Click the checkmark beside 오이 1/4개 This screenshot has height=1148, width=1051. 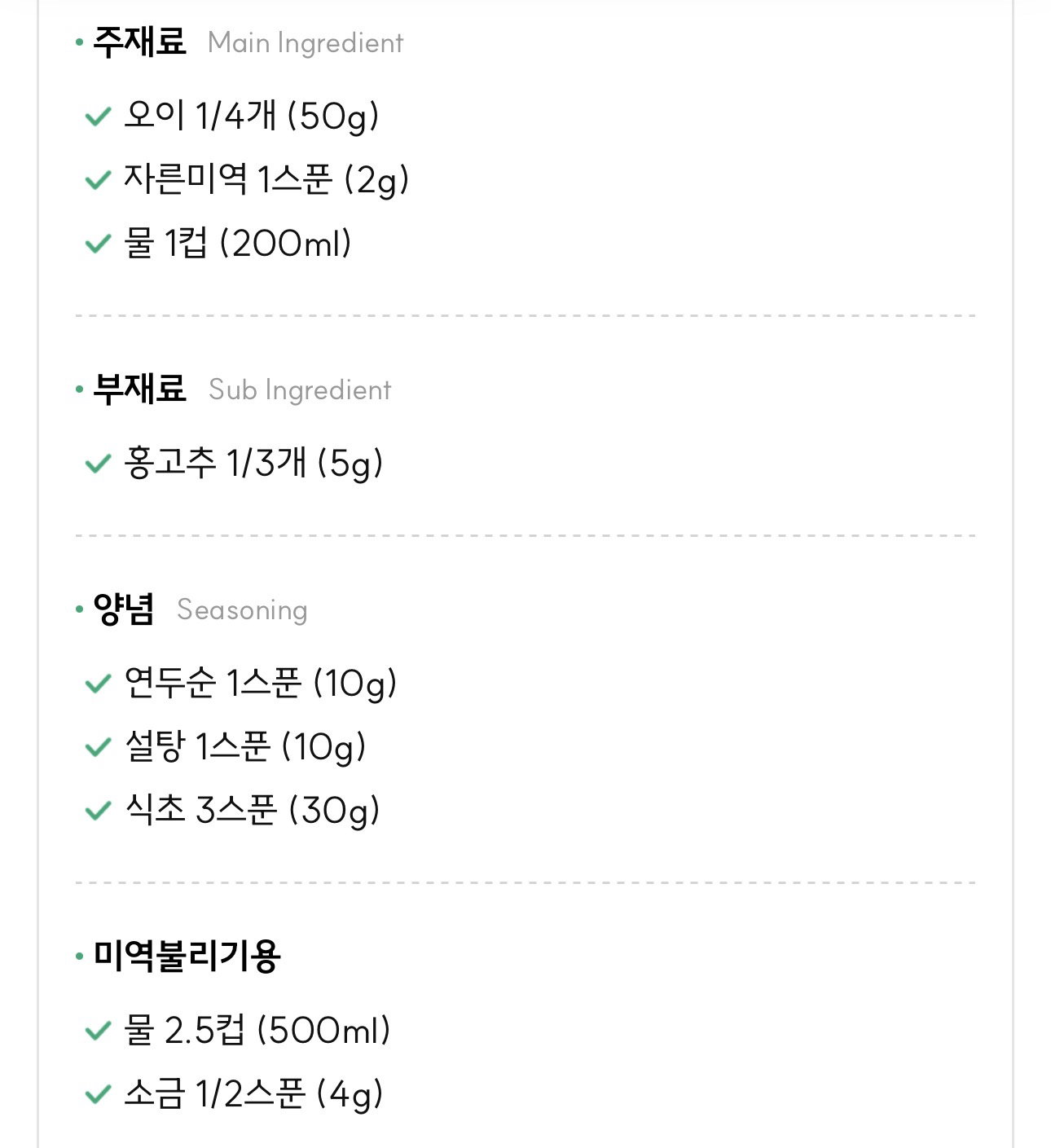pyautogui.click(x=98, y=117)
